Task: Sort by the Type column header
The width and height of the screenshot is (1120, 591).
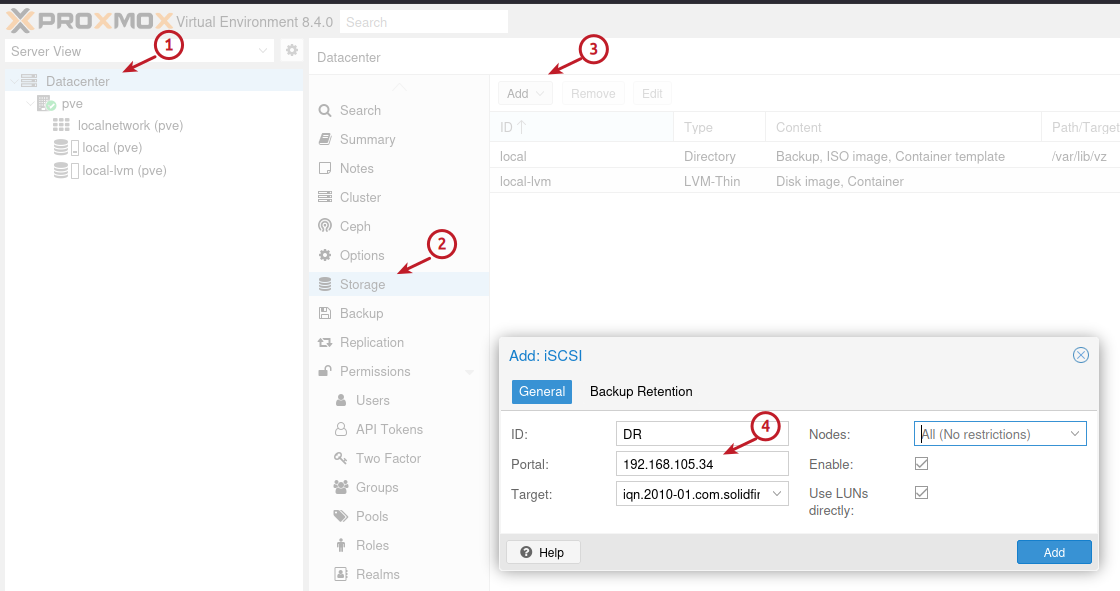Action: [x=719, y=127]
